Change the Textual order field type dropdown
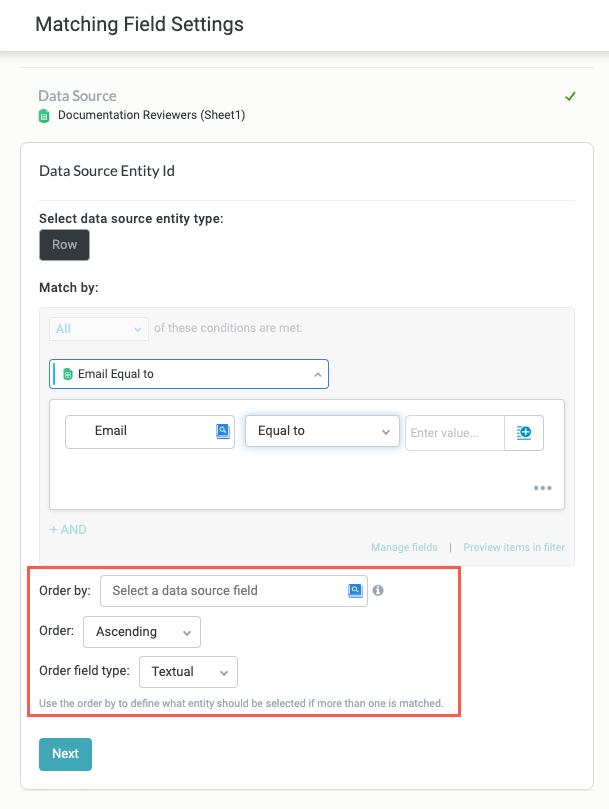The width and height of the screenshot is (609, 809). pyautogui.click(x=188, y=672)
